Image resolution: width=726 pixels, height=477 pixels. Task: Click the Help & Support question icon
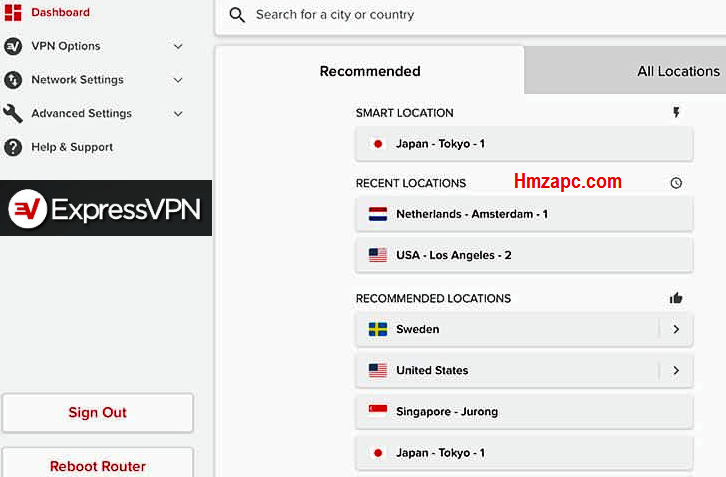pyautogui.click(x=13, y=147)
